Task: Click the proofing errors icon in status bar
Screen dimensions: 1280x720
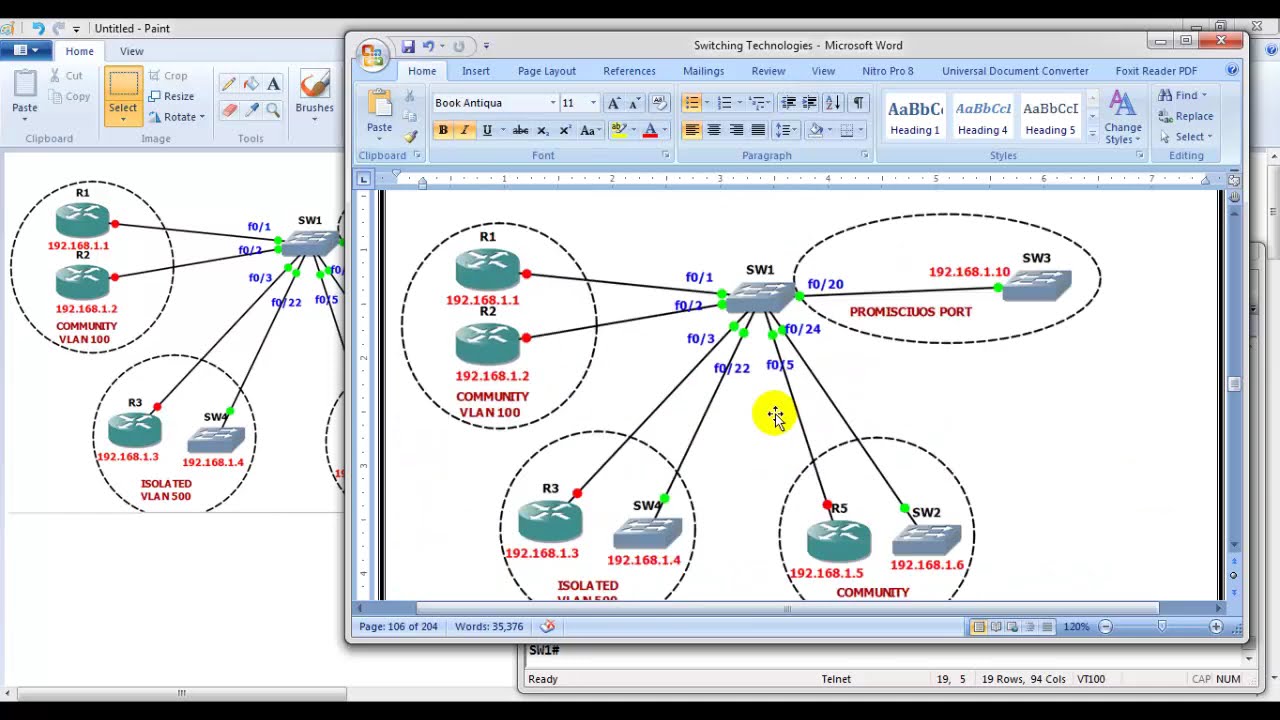Action: click(x=548, y=626)
